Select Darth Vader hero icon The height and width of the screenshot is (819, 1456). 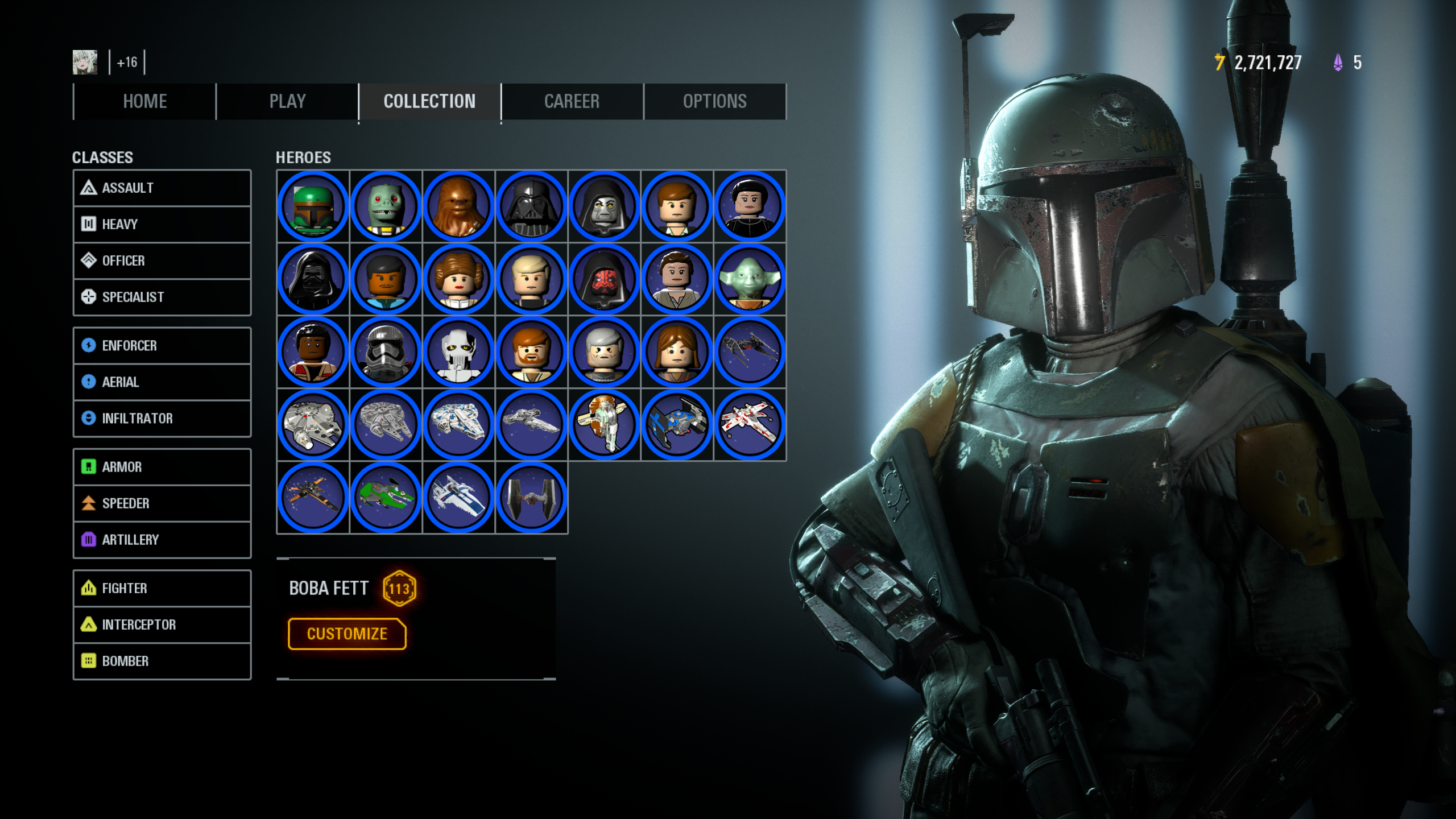531,206
